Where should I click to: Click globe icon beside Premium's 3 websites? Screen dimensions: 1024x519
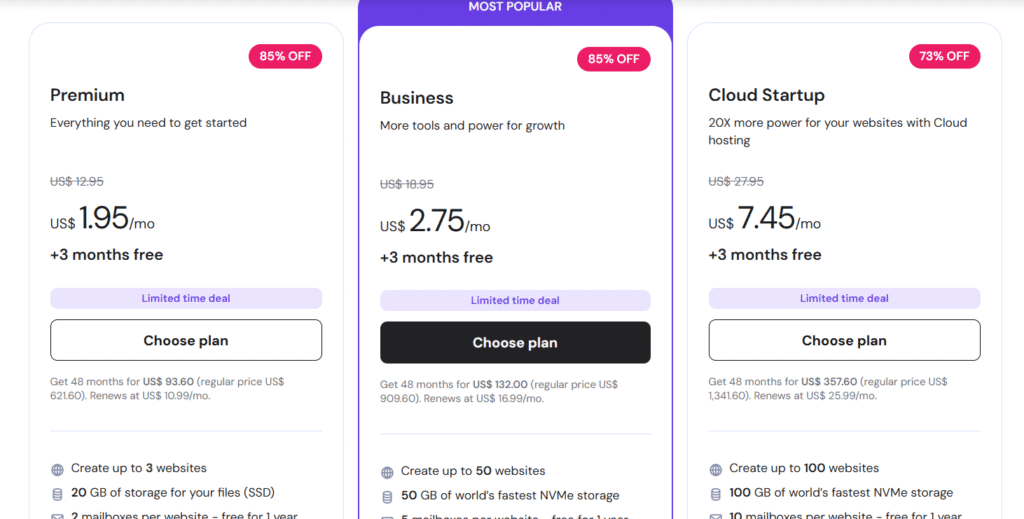[56, 469]
